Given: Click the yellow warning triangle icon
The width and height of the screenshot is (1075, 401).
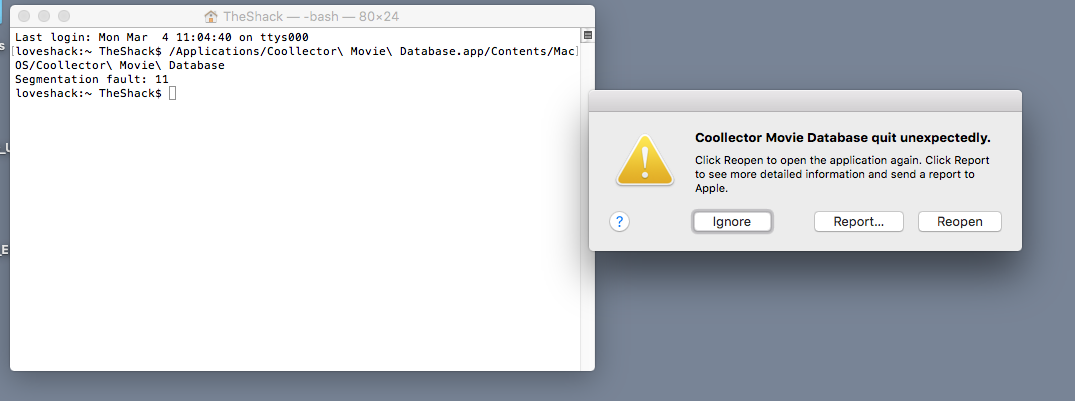Looking at the screenshot, I should pos(644,160).
